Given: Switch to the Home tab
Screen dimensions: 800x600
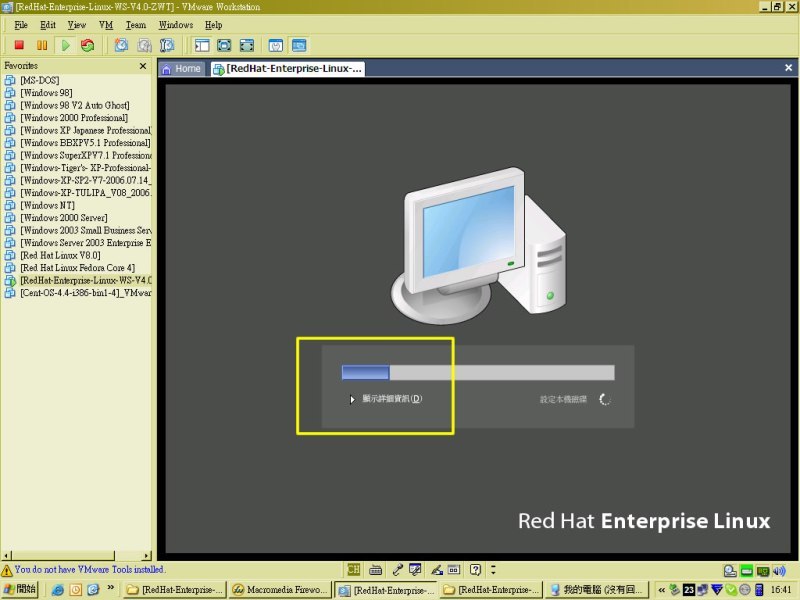Looking at the screenshot, I should [182, 69].
